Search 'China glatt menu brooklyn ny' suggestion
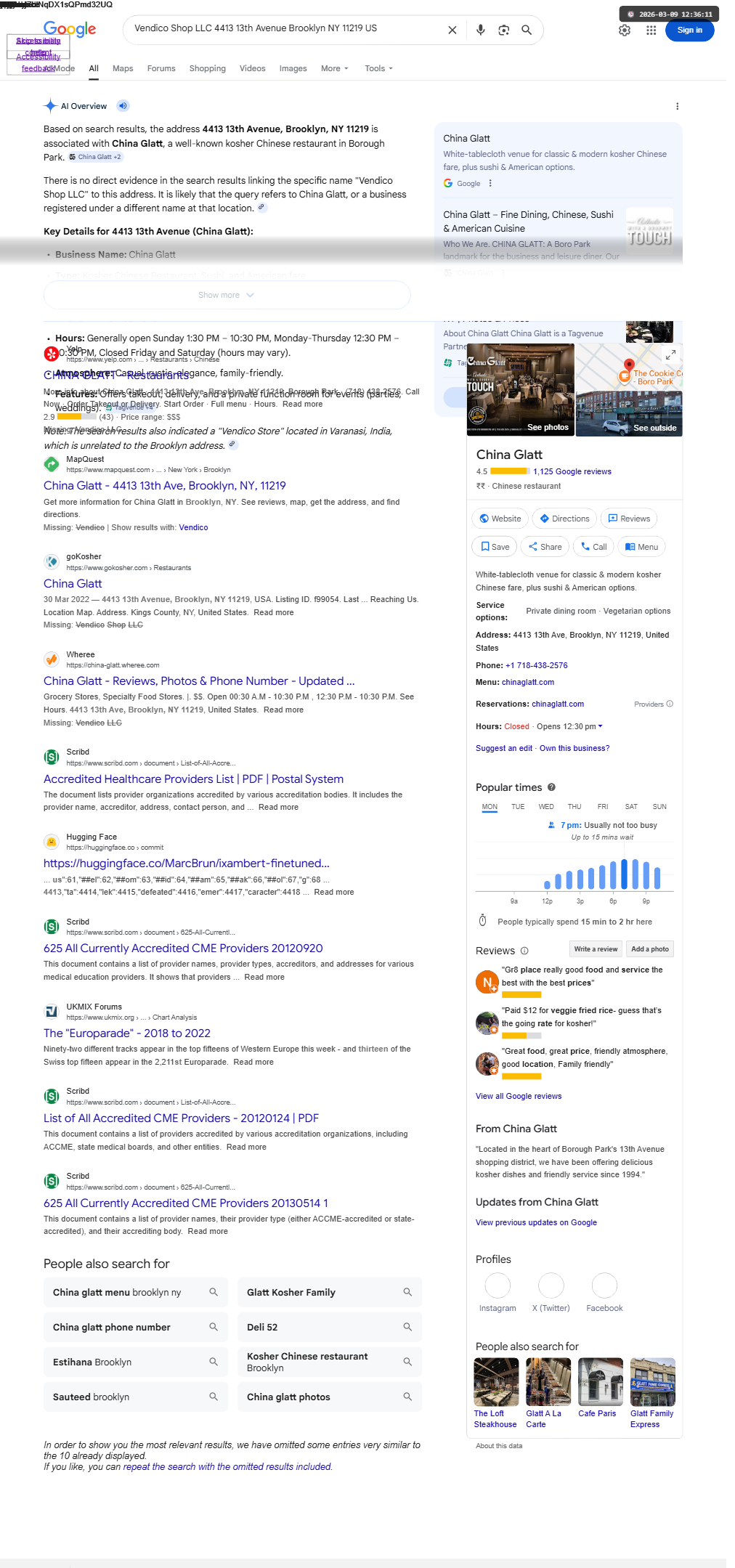This screenshot has width=735, height=1568. tap(136, 1293)
